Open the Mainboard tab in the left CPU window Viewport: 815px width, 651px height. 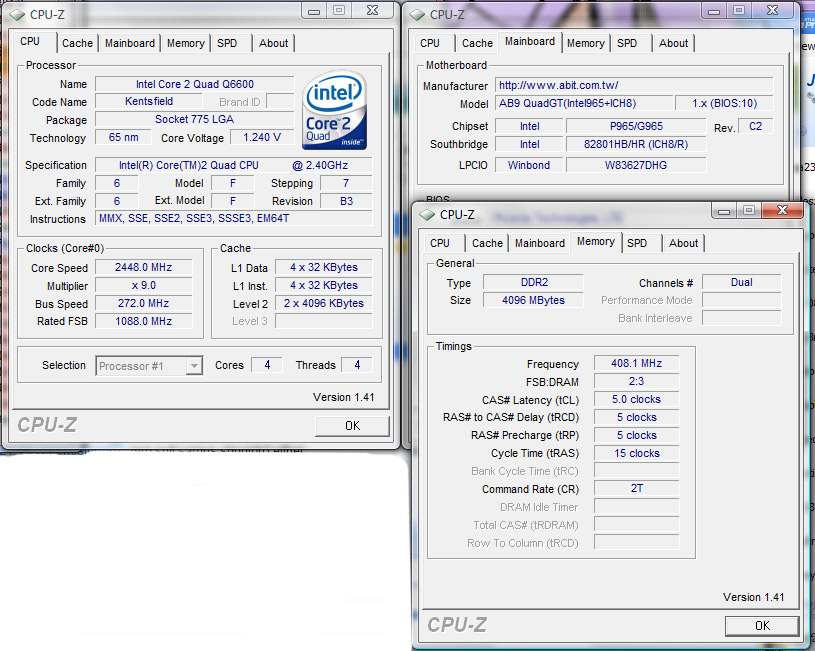[129, 43]
